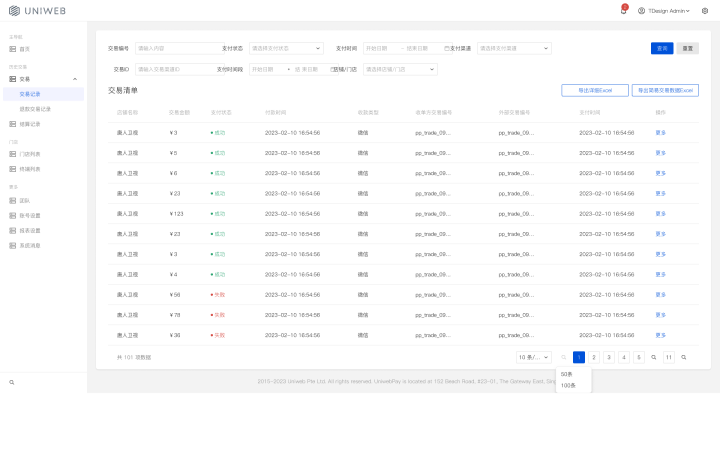Click the pagination icon just before page 1
This screenshot has width=720, height=451.
point(564,357)
